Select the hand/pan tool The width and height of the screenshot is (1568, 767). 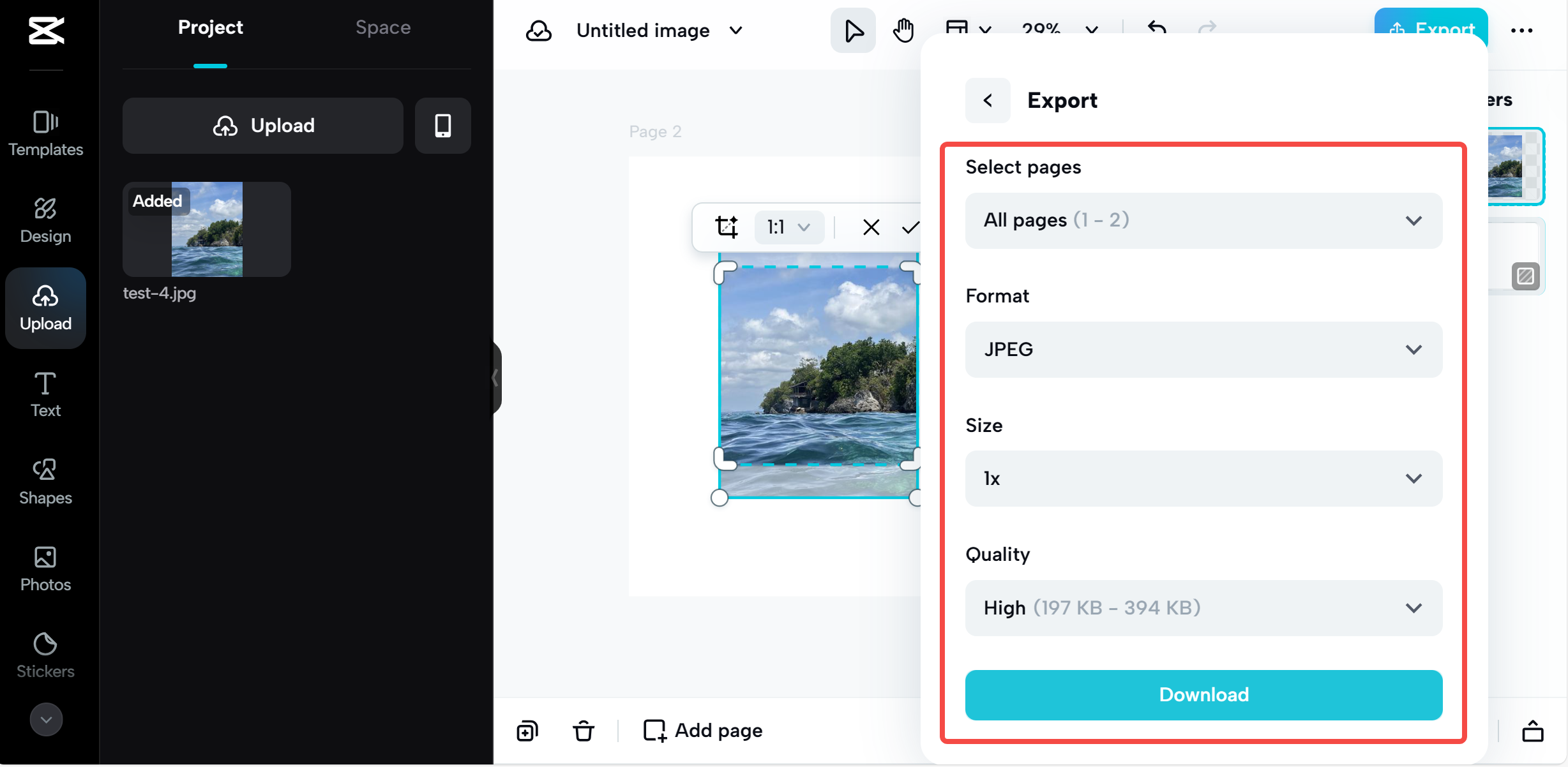[x=902, y=30]
